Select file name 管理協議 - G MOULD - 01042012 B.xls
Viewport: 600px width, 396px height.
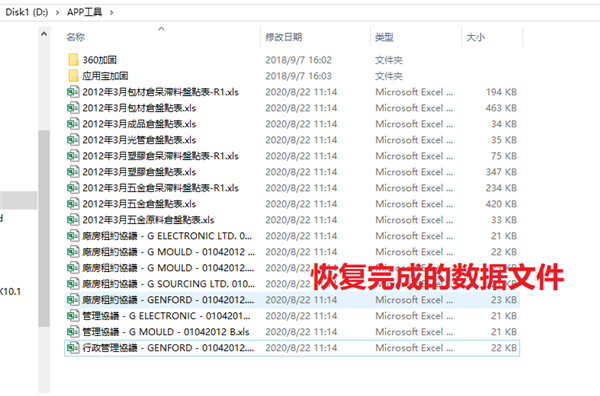coord(166,332)
